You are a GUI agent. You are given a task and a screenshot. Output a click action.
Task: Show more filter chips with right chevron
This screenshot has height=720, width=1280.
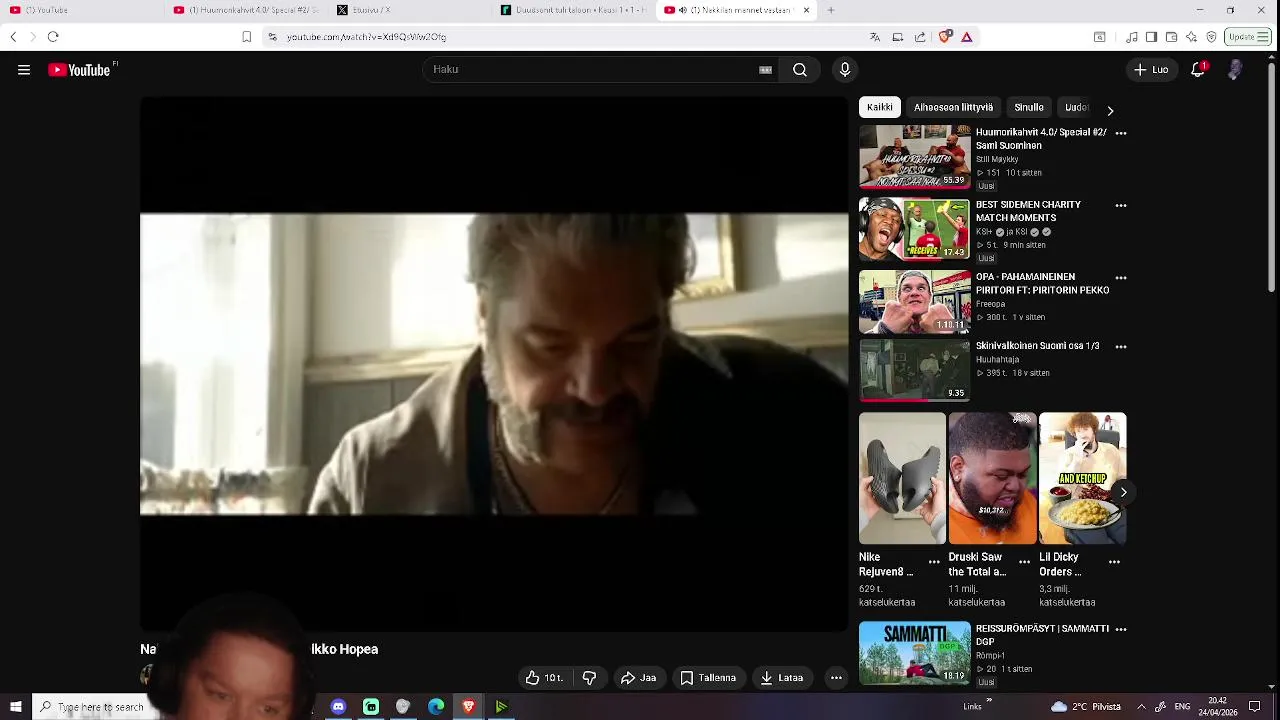point(1110,111)
